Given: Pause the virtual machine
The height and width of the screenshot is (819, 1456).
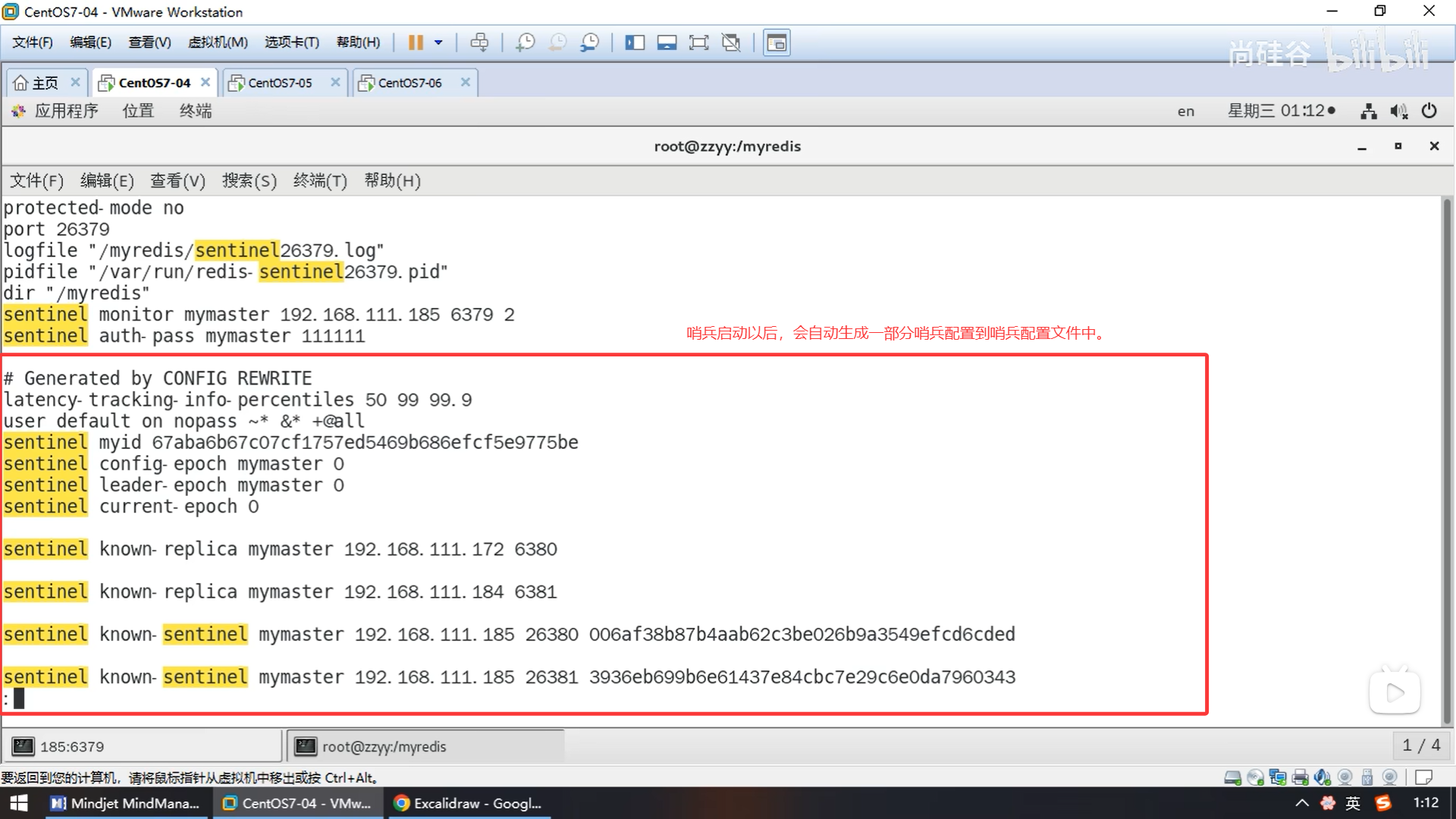Looking at the screenshot, I should (416, 42).
